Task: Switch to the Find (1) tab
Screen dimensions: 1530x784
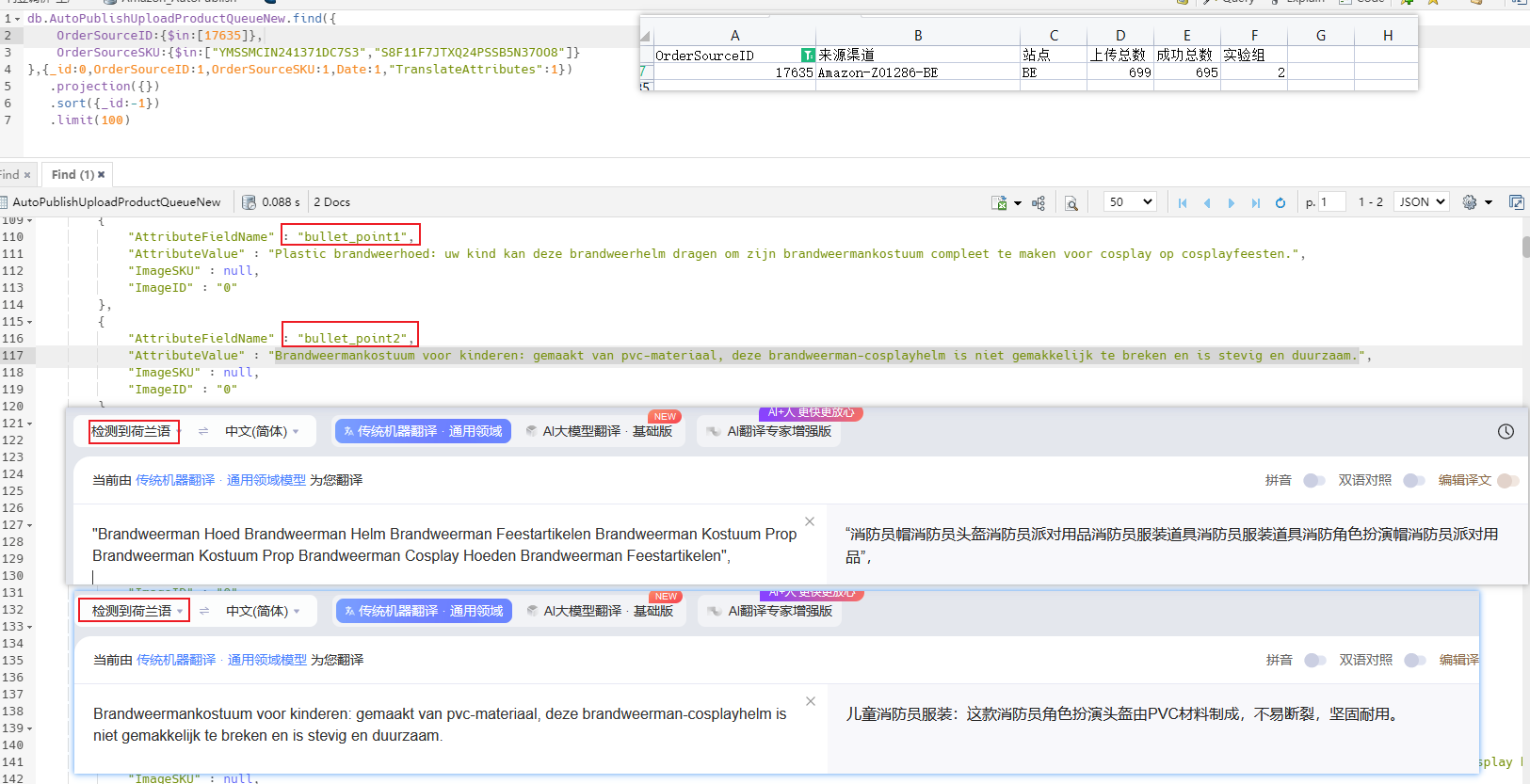Action: 72,174
